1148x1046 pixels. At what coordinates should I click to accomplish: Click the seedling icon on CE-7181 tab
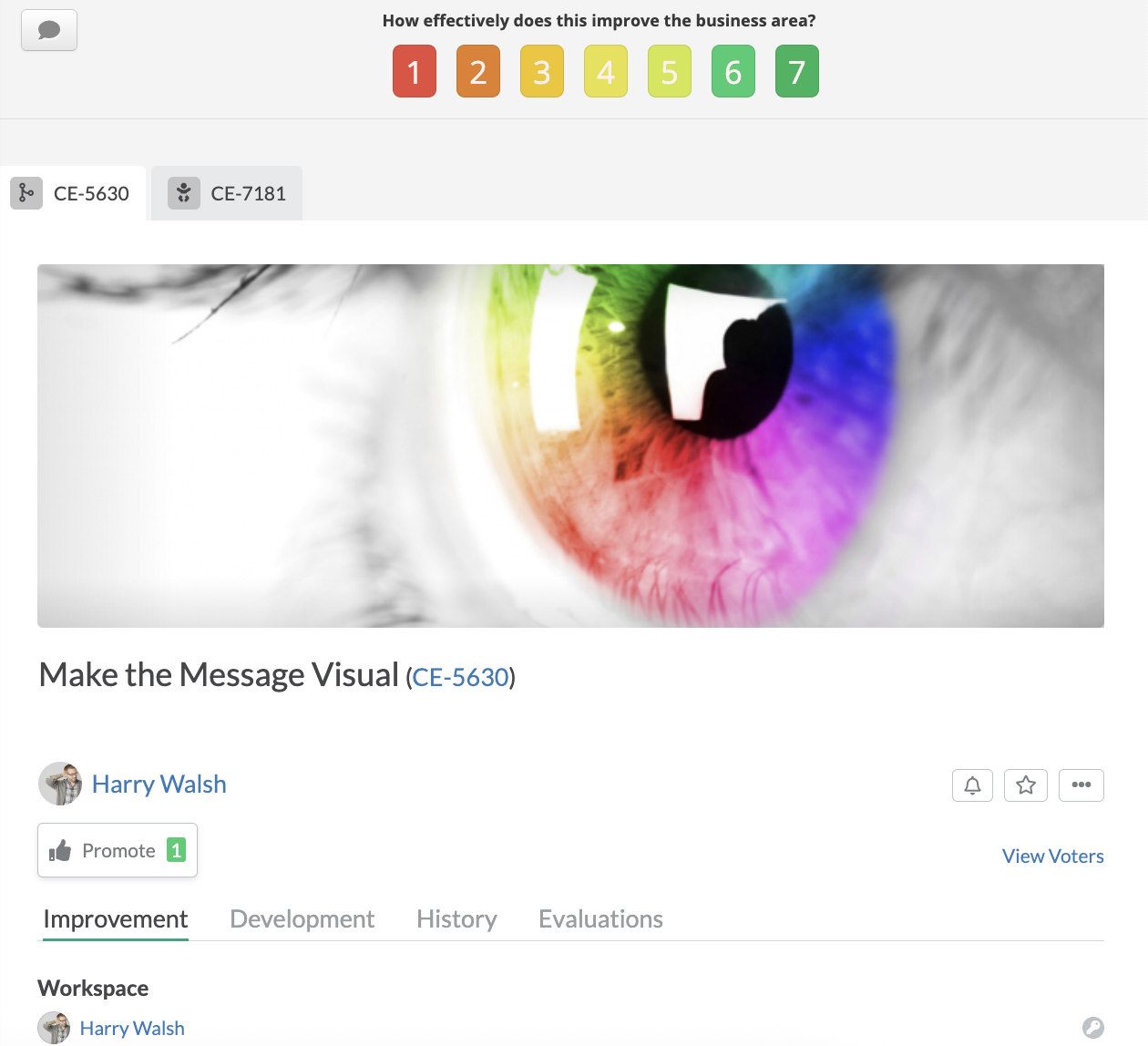(184, 193)
